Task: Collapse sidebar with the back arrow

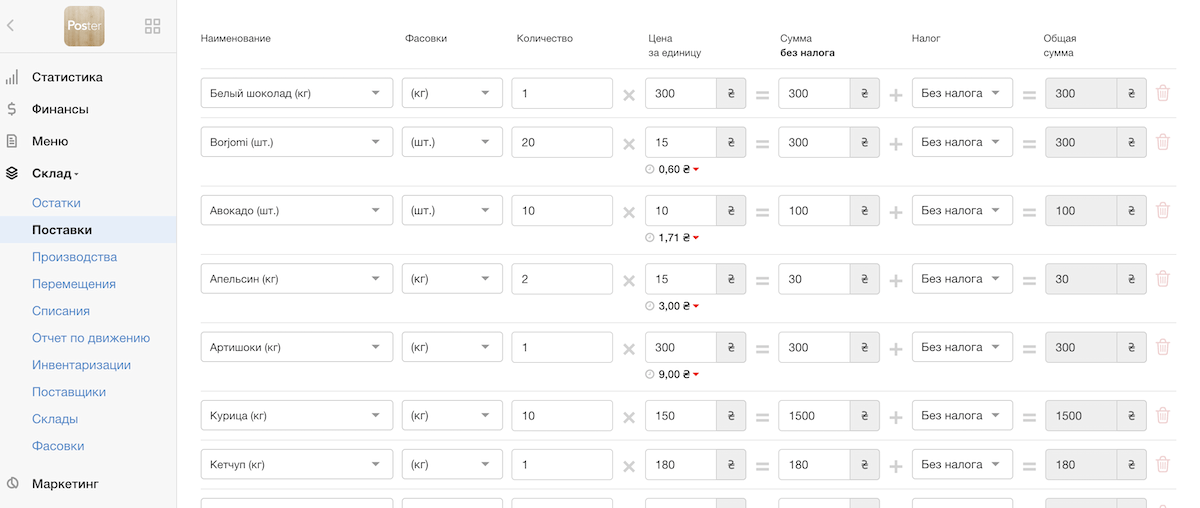Action: 11,26
